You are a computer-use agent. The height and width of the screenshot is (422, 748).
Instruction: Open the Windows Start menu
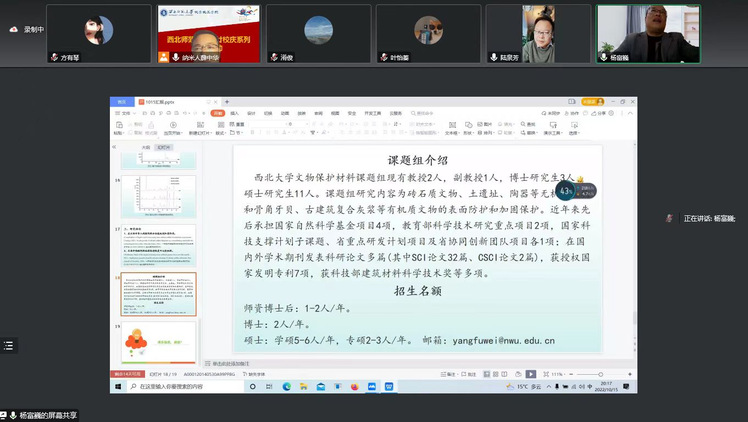click(117, 386)
